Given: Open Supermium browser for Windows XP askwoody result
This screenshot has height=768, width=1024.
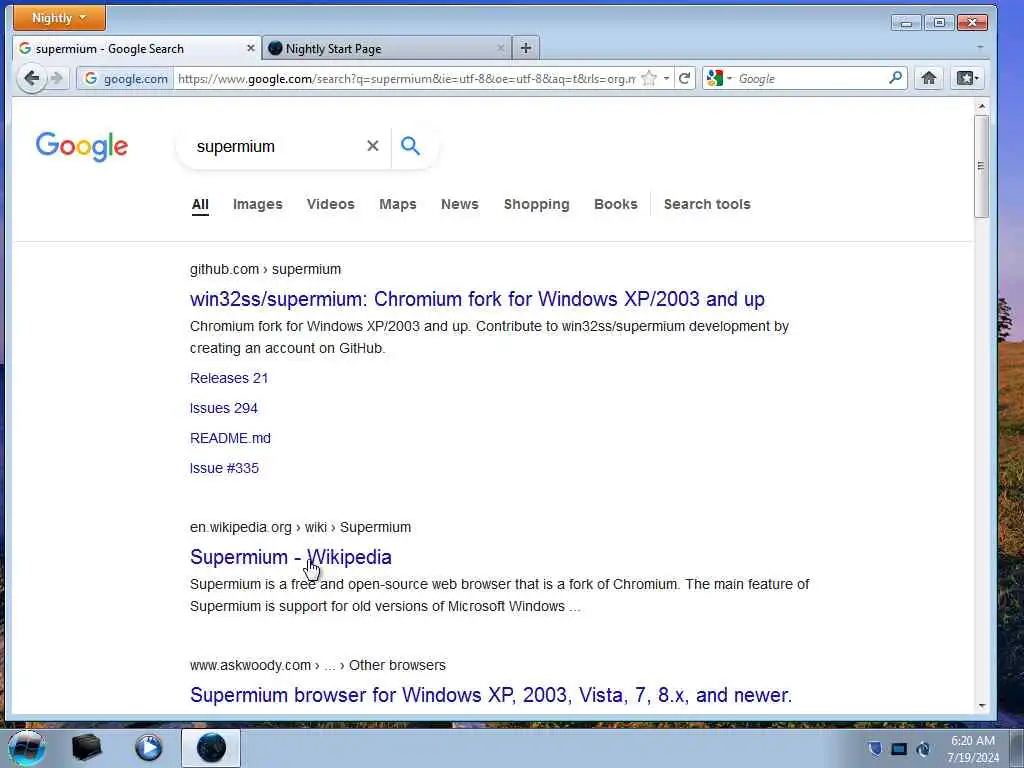Looking at the screenshot, I should coord(490,695).
